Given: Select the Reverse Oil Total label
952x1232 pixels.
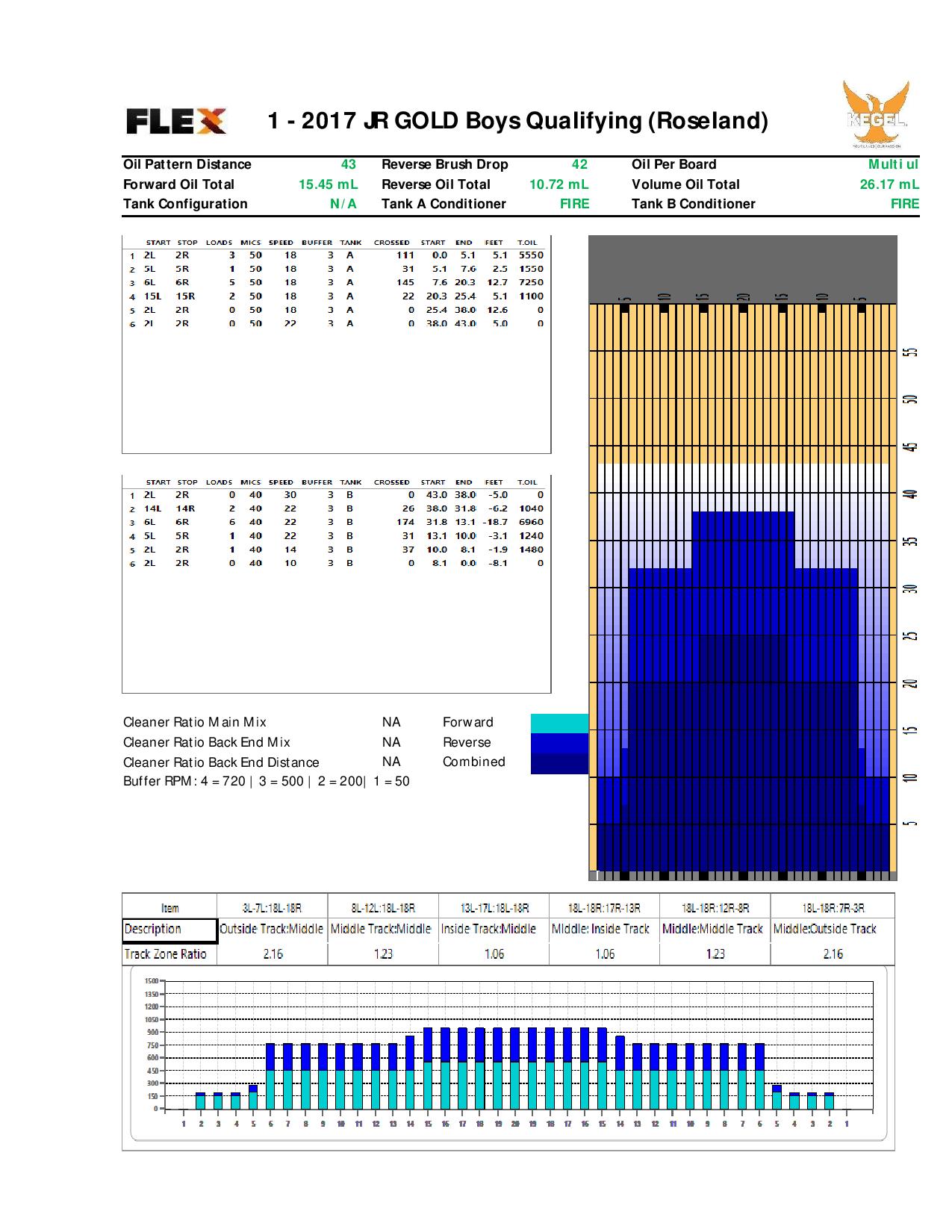Looking at the screenshot, I should tap(436, 184).
